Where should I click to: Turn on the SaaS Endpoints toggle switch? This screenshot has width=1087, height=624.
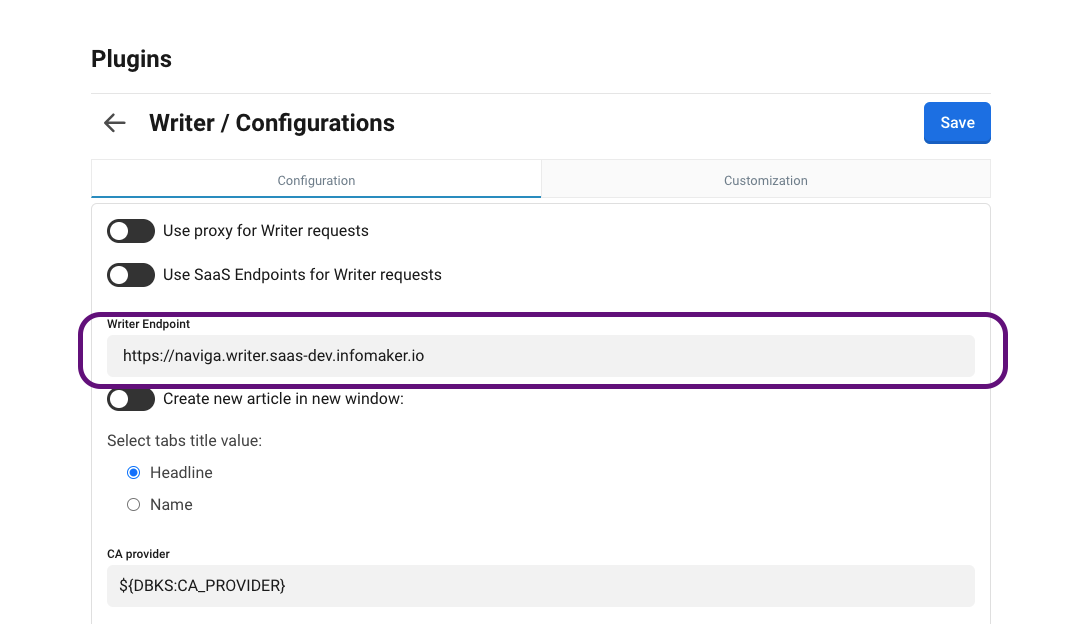click(131, 274)
